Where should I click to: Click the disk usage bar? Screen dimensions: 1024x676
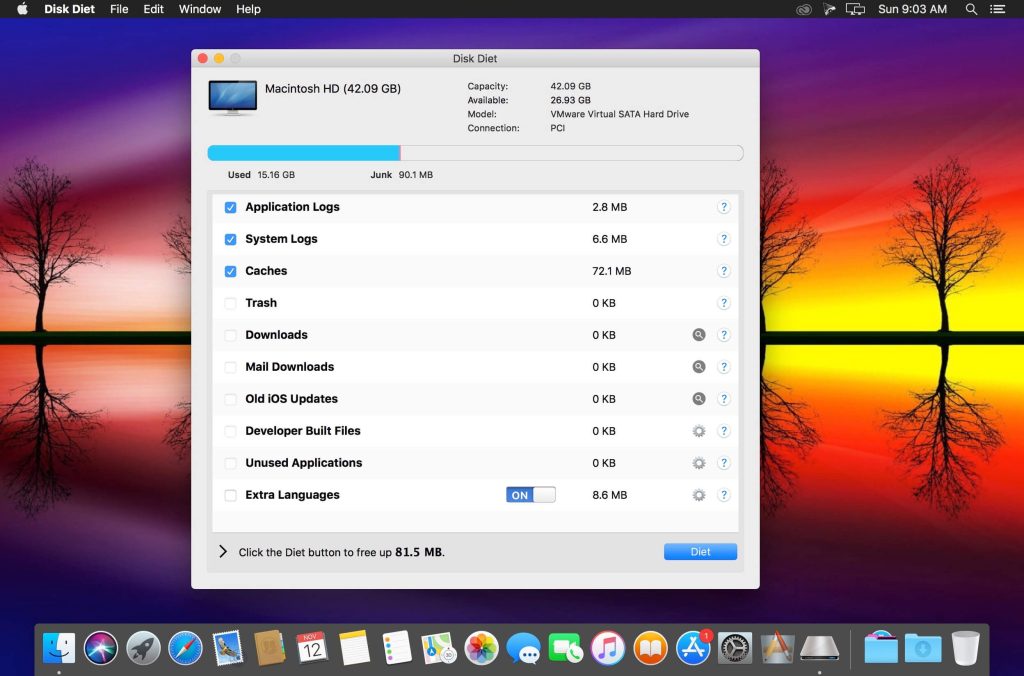(475, 153)
